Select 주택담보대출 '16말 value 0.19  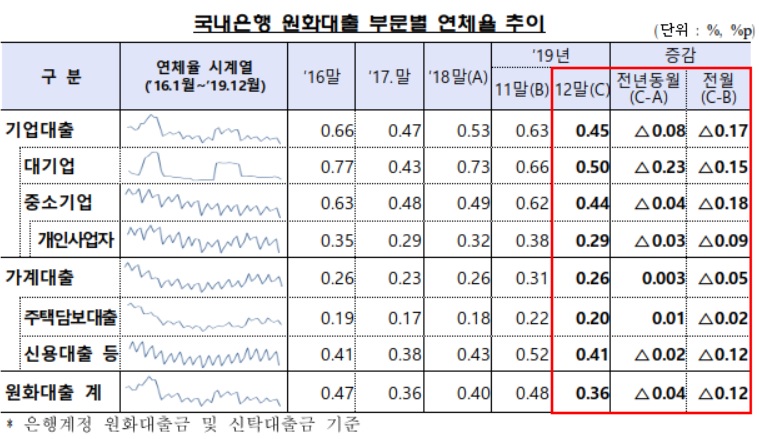tap(337, 318)
